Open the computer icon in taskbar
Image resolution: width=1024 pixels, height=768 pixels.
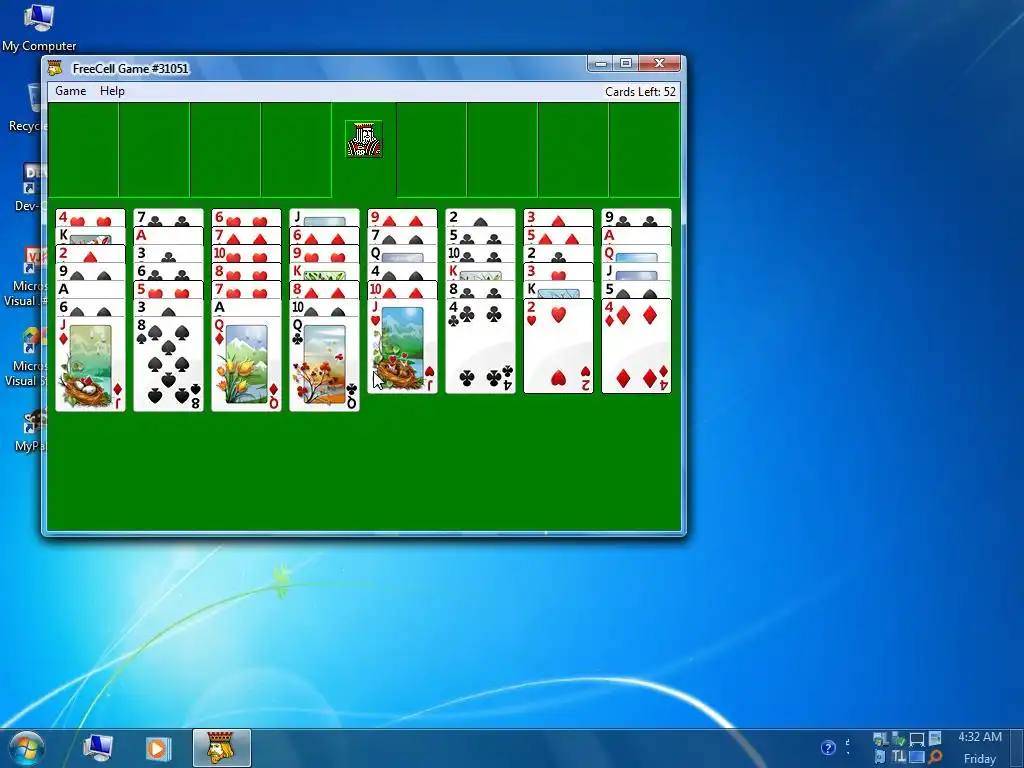pyautogui.click(x=99, y=748)
